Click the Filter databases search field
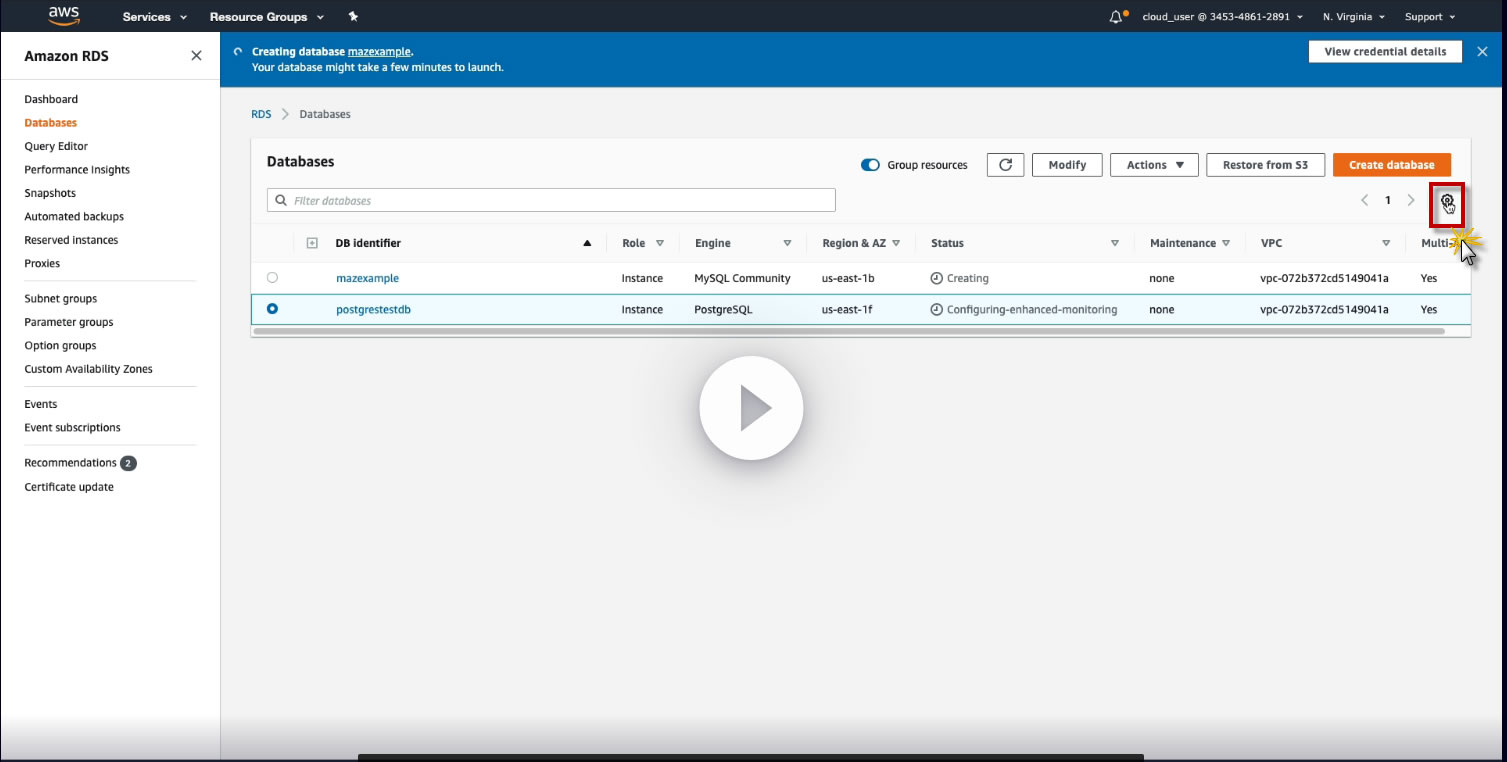1507x762 pixels. 551,200
